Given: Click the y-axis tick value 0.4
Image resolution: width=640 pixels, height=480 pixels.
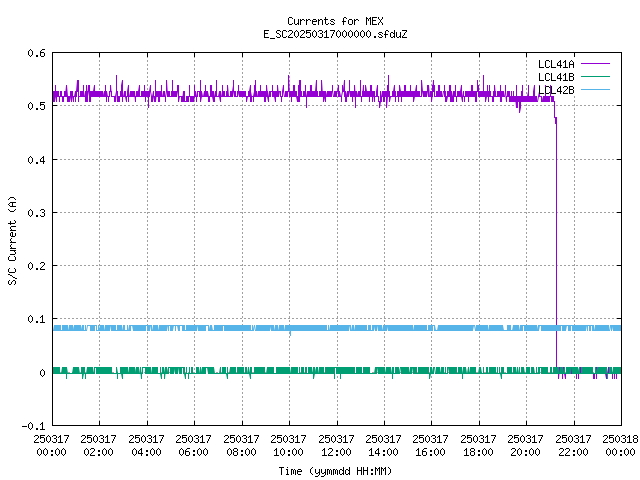Looking at the screenshot, I should pos(36,160).
